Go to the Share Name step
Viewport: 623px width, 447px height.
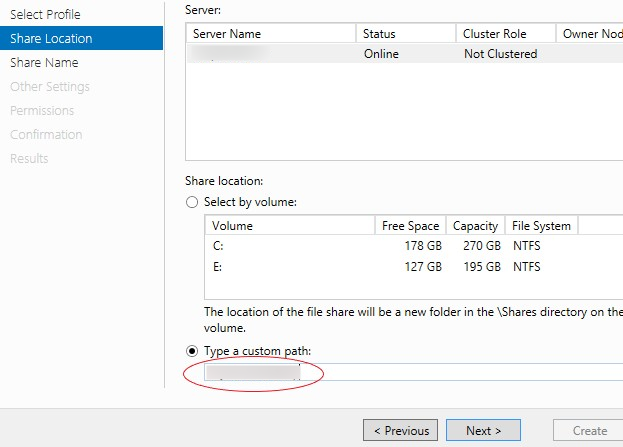(x=44, y=63)
